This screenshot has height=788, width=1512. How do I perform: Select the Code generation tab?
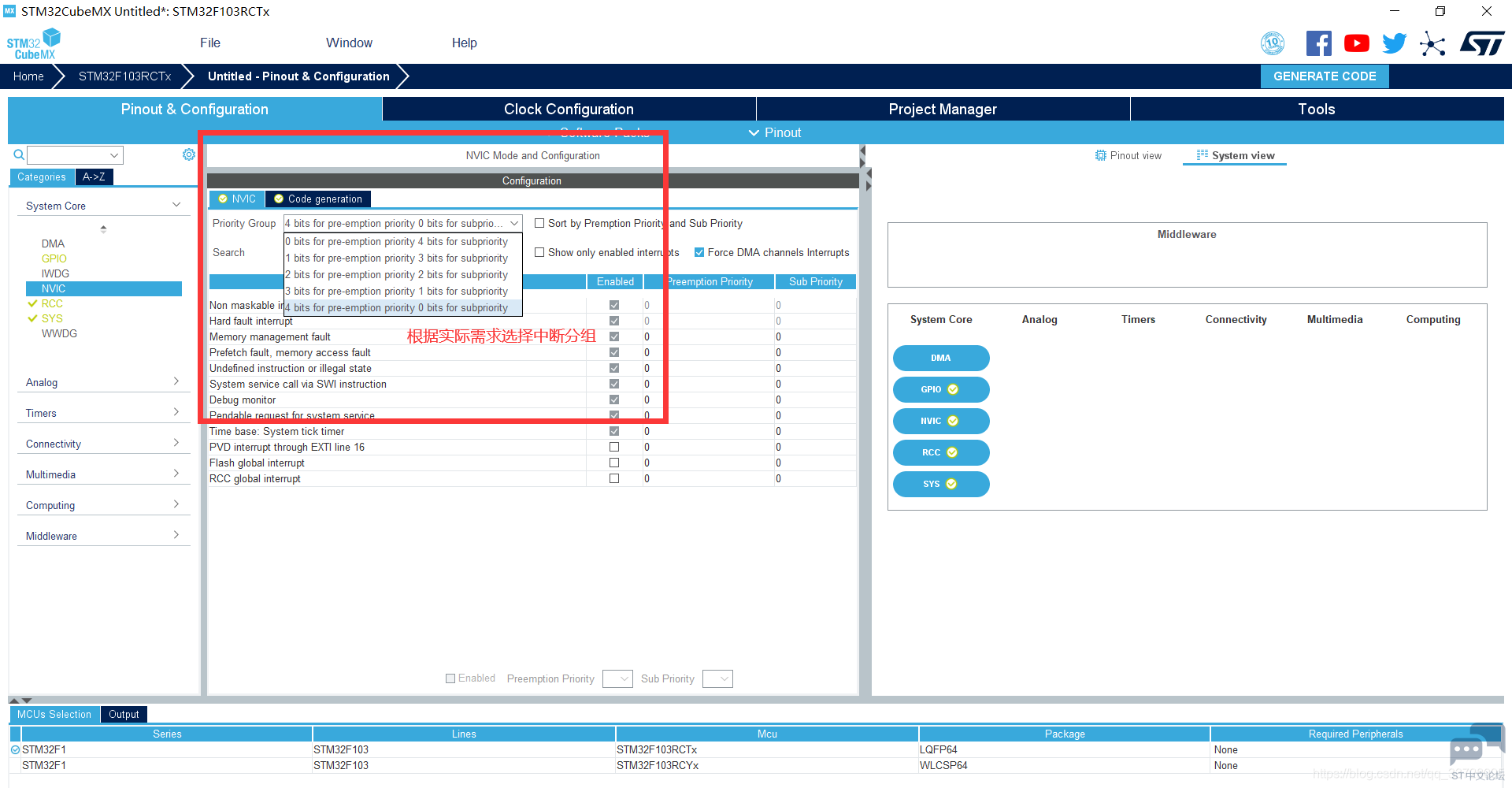pos(318,199)
